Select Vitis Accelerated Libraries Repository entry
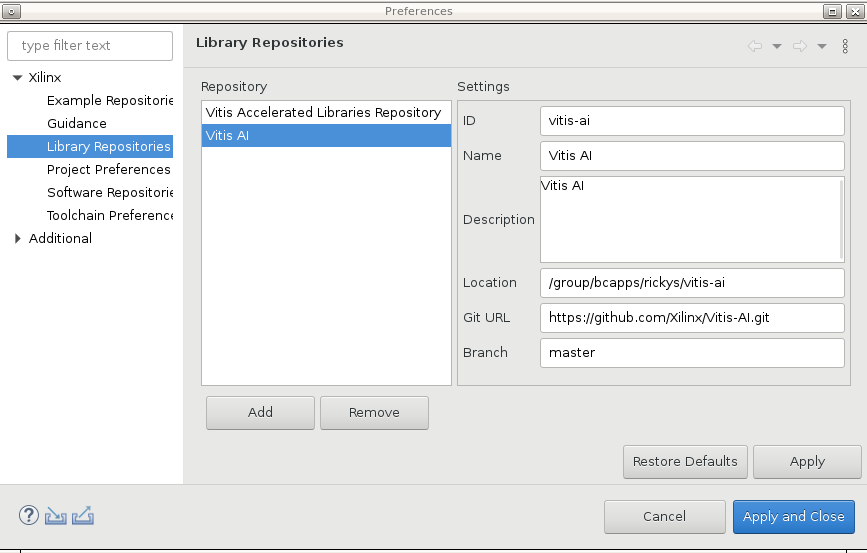This screenshot has height=553, width=867. (x=323, y=113)
